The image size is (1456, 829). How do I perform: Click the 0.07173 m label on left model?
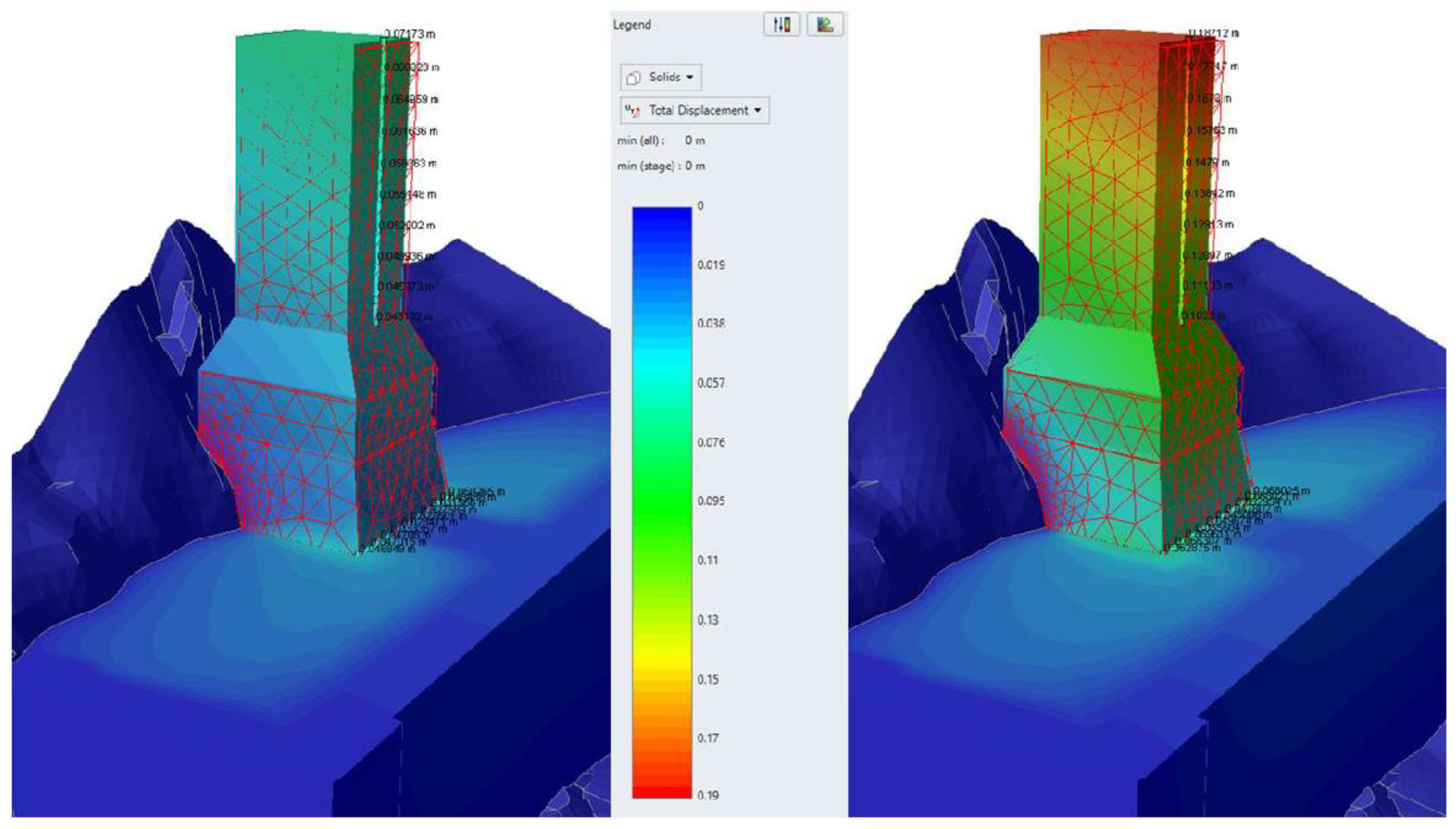(410, 34)
